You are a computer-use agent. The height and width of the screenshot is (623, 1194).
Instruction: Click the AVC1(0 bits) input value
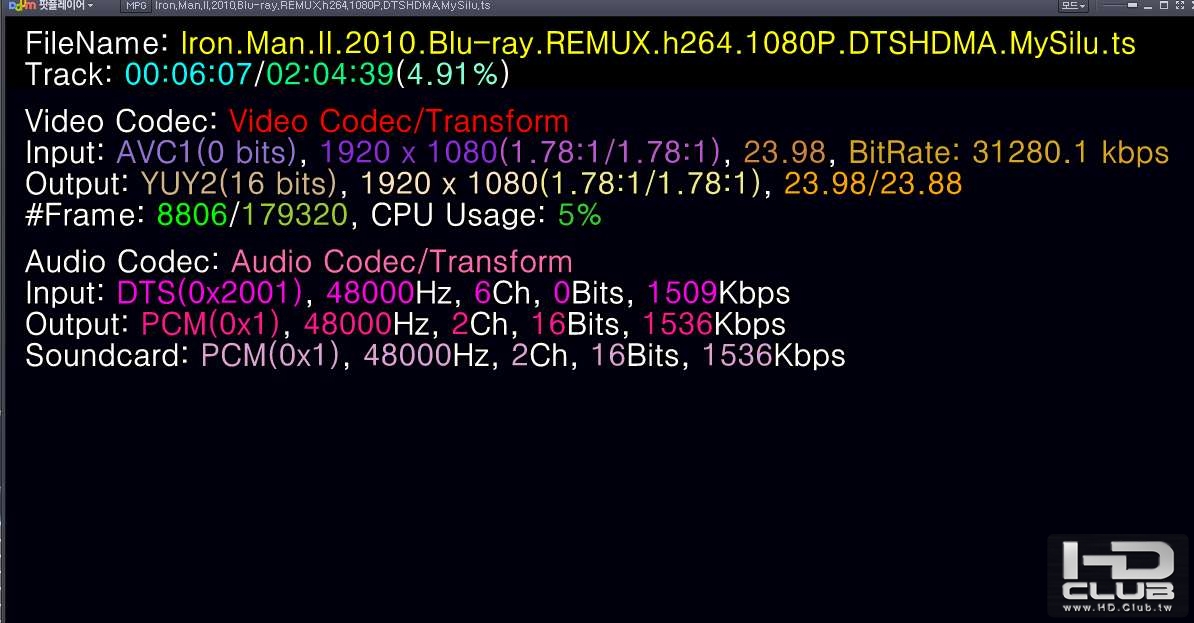[x=206, y=153]
